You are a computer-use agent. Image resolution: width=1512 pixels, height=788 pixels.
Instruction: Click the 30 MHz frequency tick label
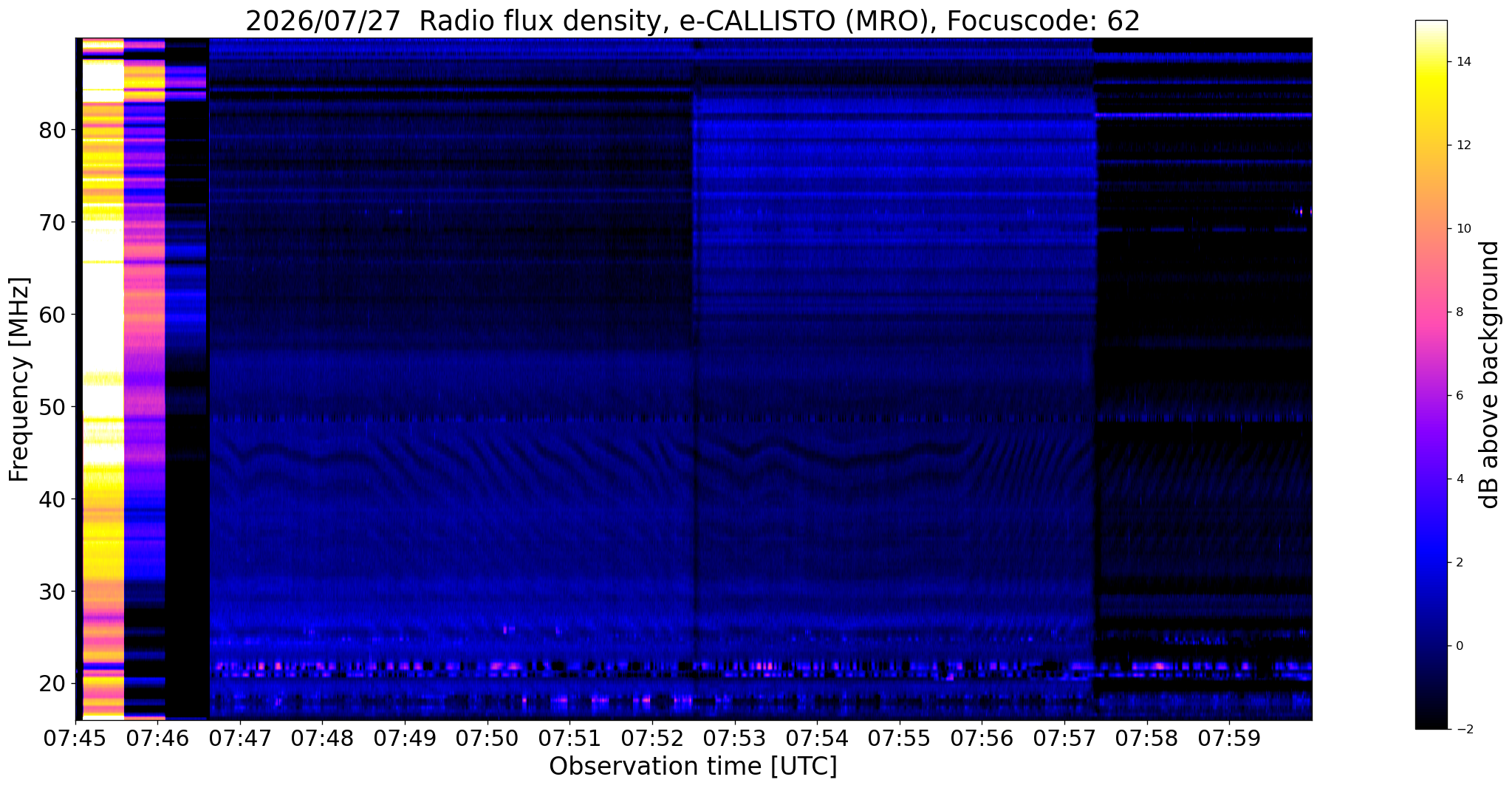click(52, 592)
